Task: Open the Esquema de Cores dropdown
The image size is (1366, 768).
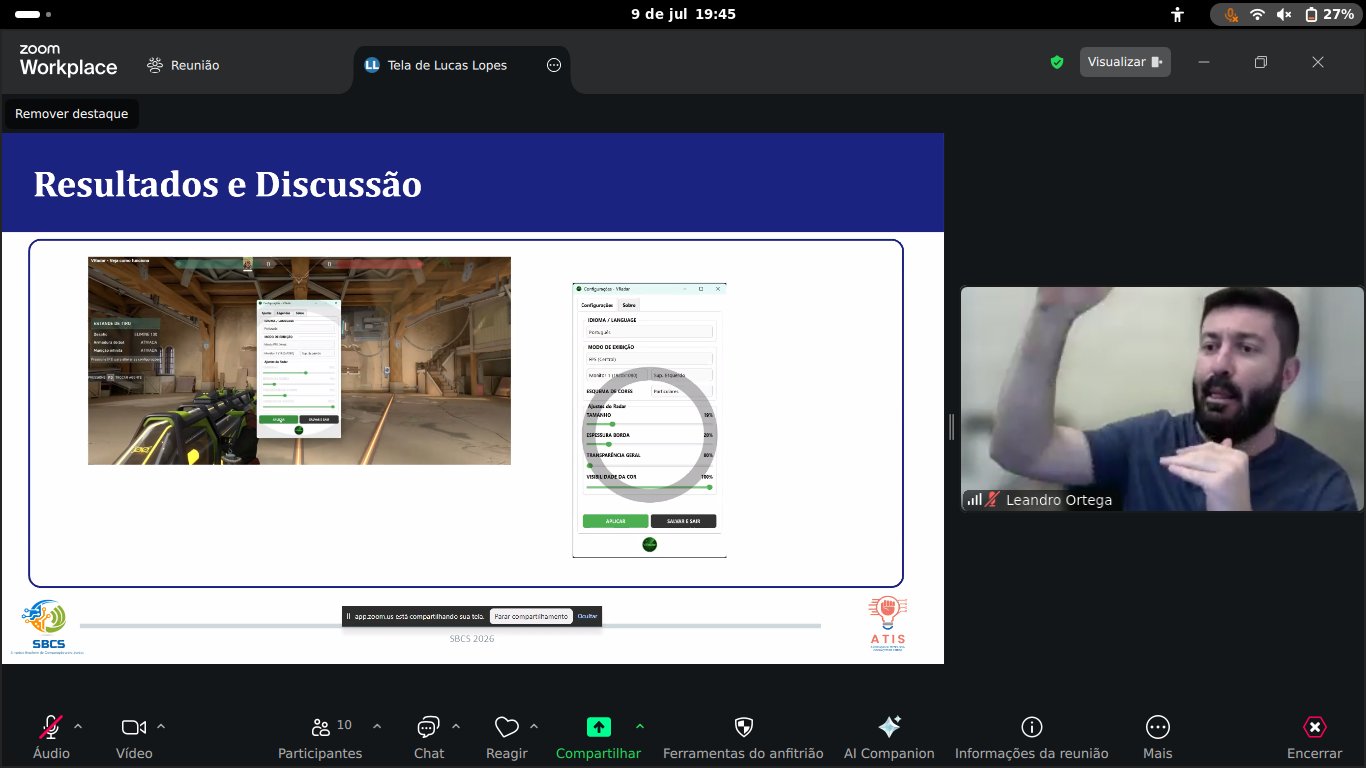Action: tap(681, 392)
